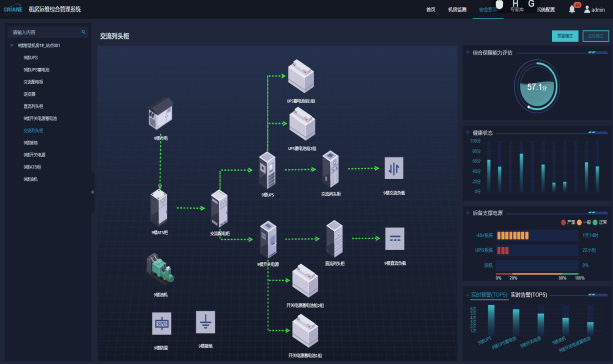The height and width of the screenshot is (364, 613).
Task: Click the tallest bar in TOP5 chart
Action: [x=491, y=320]
